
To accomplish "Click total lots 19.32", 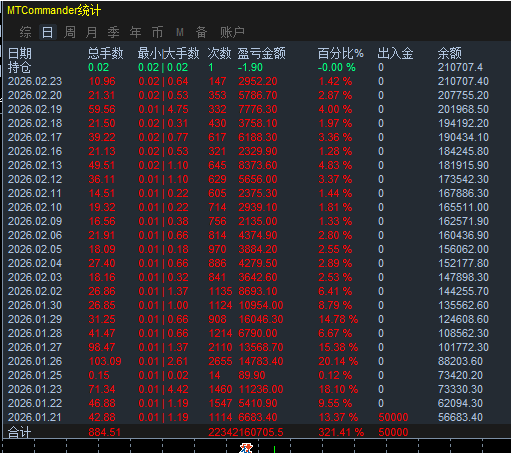I will pyautogui.click(x=102, y=207).
